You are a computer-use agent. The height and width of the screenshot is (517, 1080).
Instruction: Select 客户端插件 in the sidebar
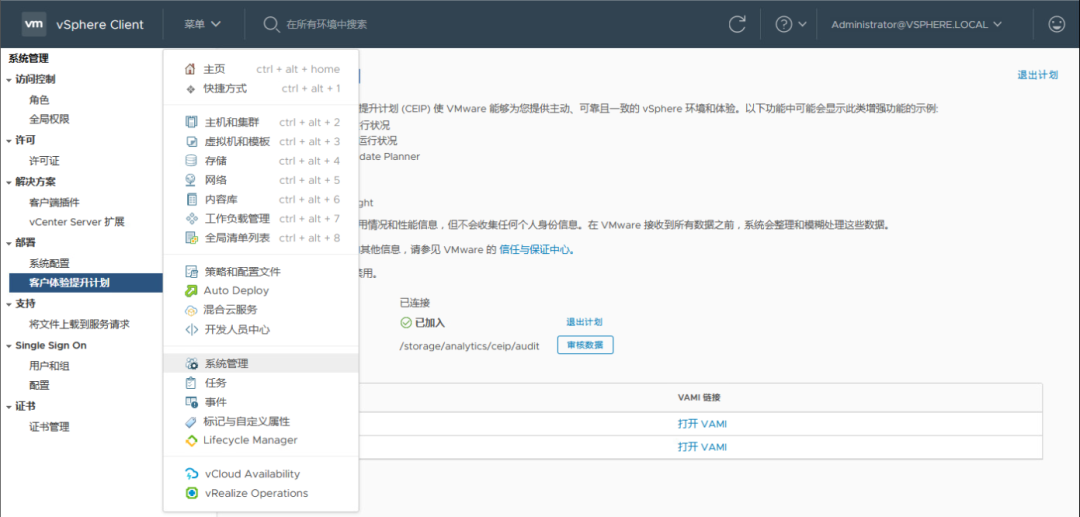tap(54, 202)
